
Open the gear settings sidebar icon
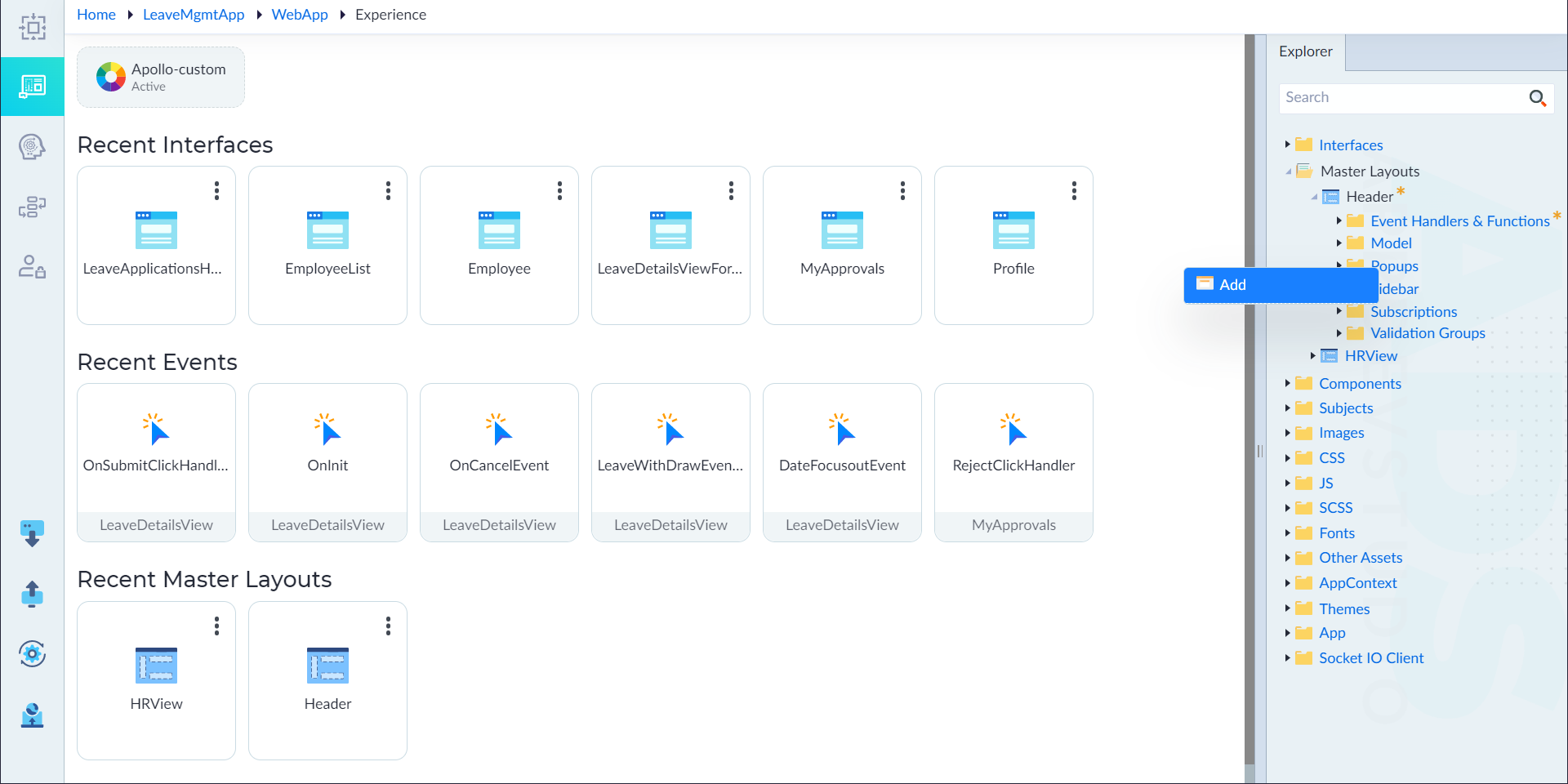click(x=32, y=653)
